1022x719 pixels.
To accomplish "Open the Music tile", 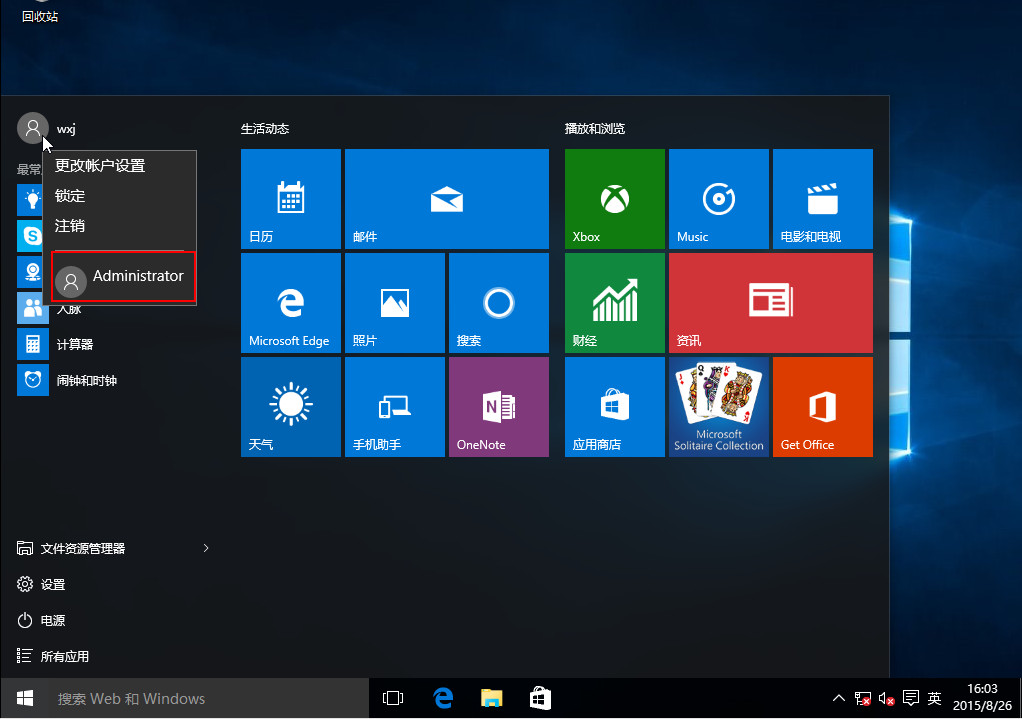I will coord(718,199).
